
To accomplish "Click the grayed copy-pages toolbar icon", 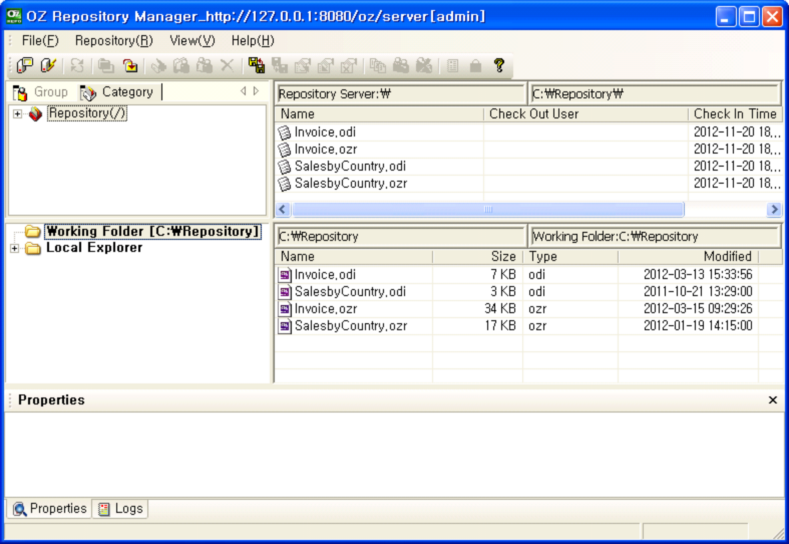I will pos(377,65).
